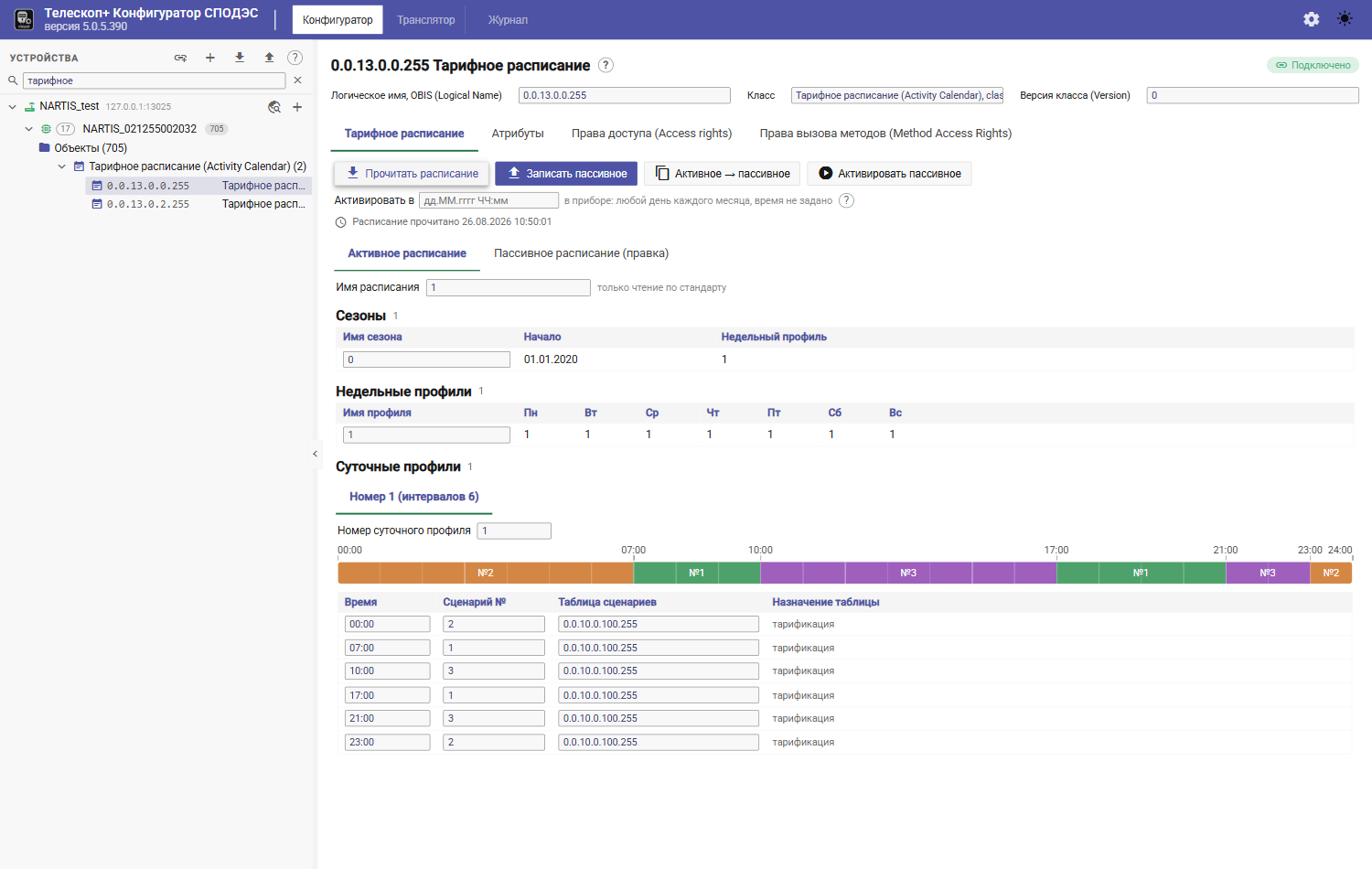Switch to the Транслятор top tab

click(x=425, y=19)
